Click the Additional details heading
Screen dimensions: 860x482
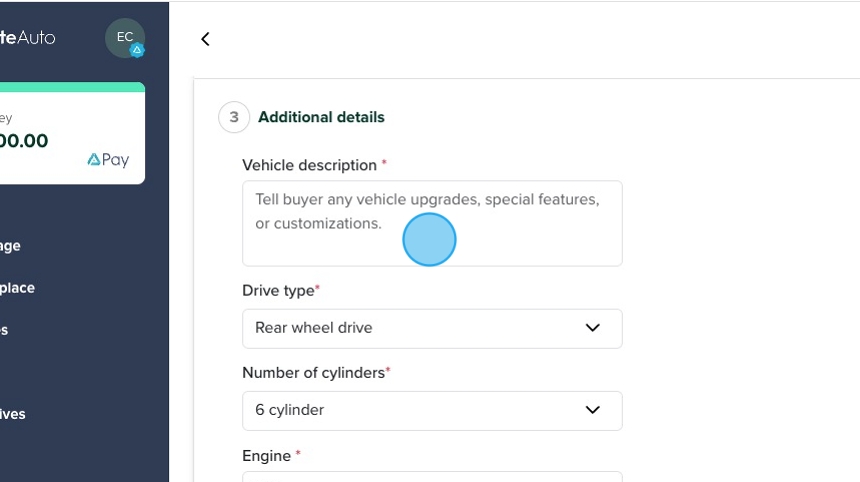tap(321, 117)
